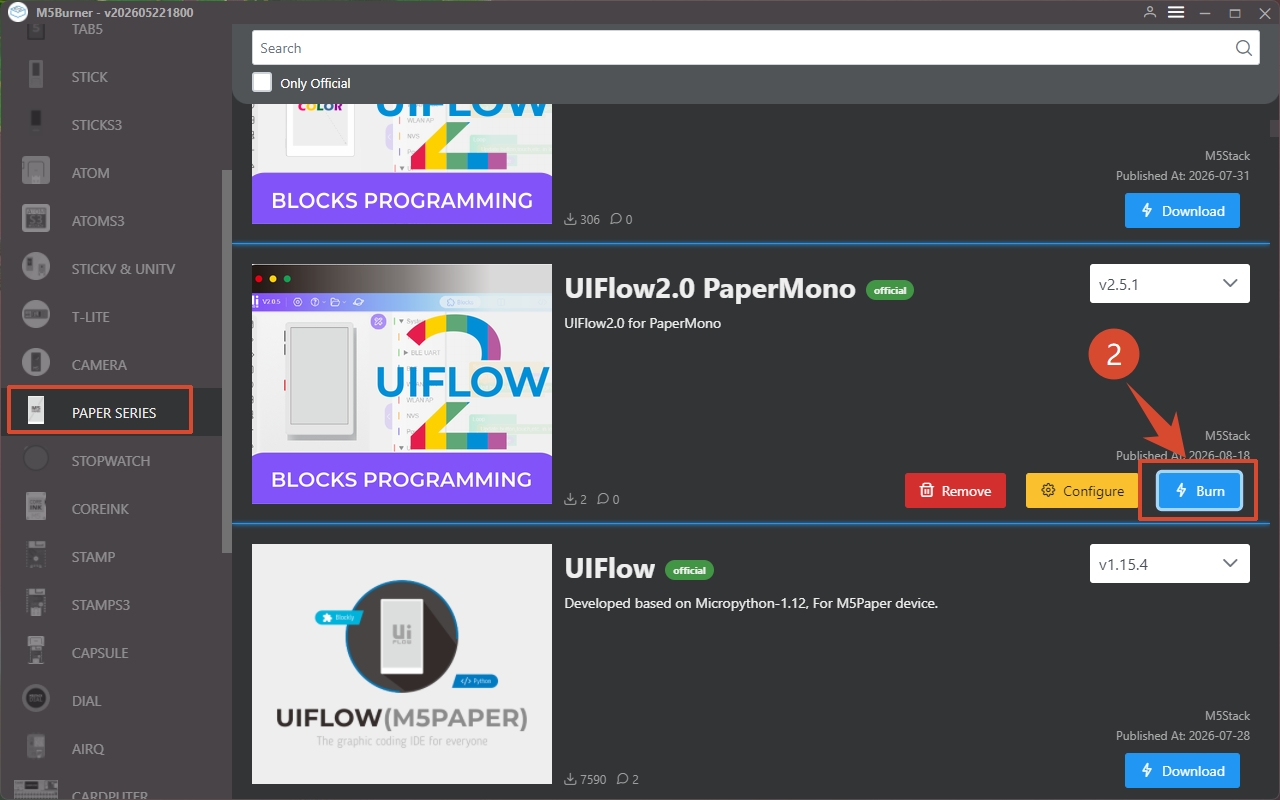Click the STAMP device icon

(x=36, y=556)
